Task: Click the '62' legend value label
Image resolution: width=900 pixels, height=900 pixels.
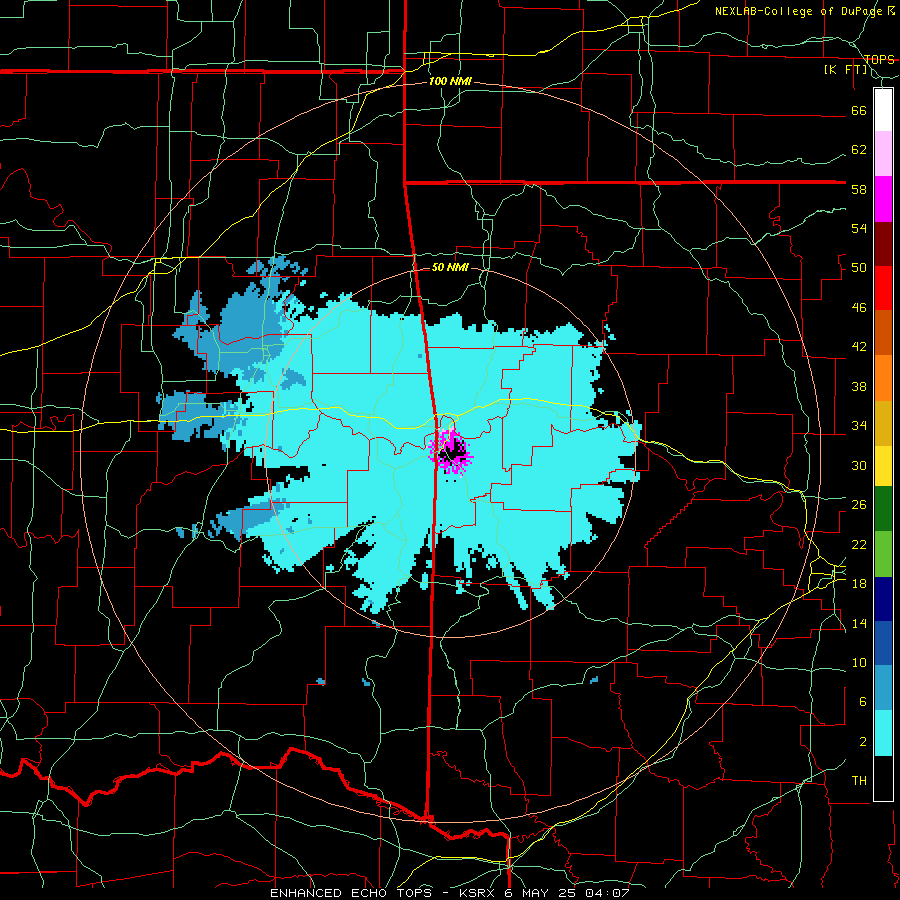Action: (859, 150)
